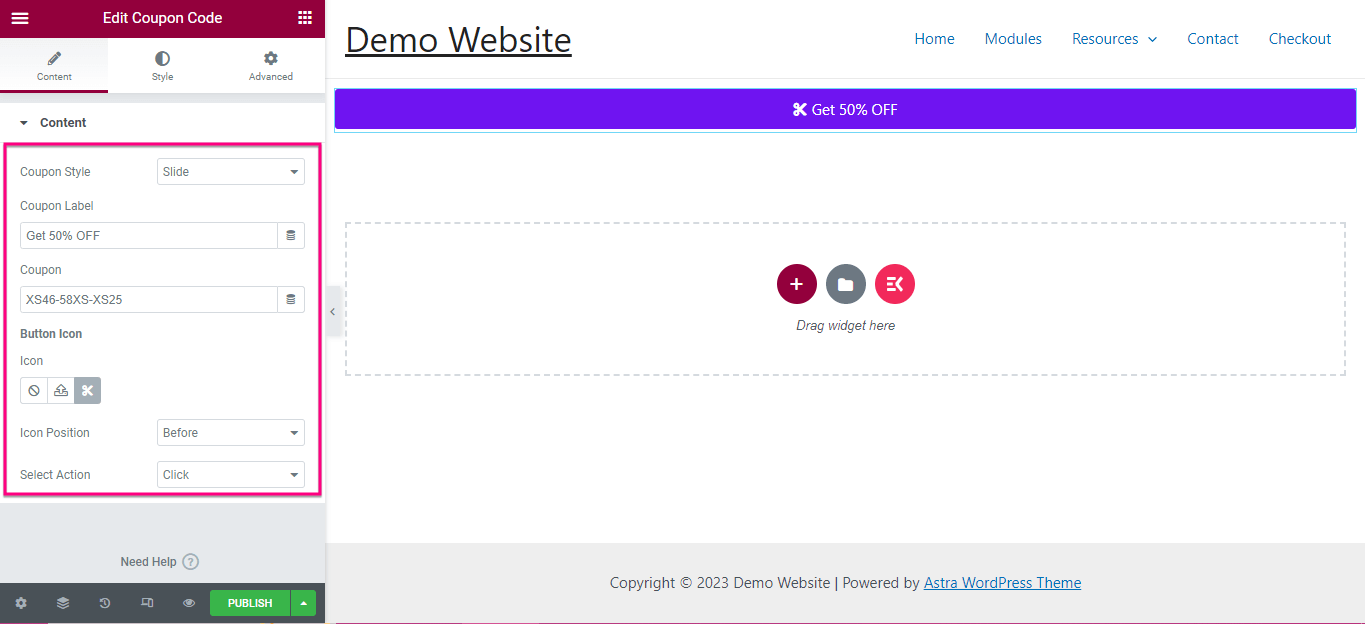
Task: Switch to the Advanced tab
Action: (x=271, y=66)
